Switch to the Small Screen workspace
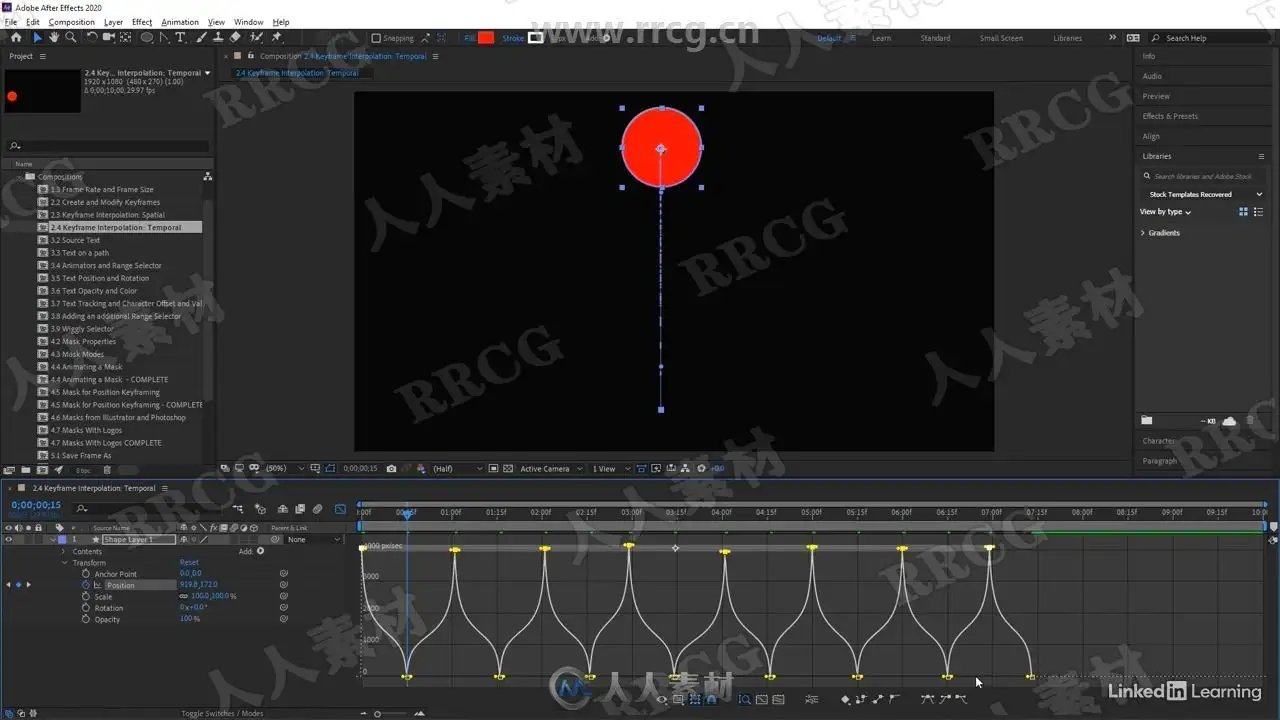The width and height of the screenshot is (1280, 720). (x=1001, y=38)
